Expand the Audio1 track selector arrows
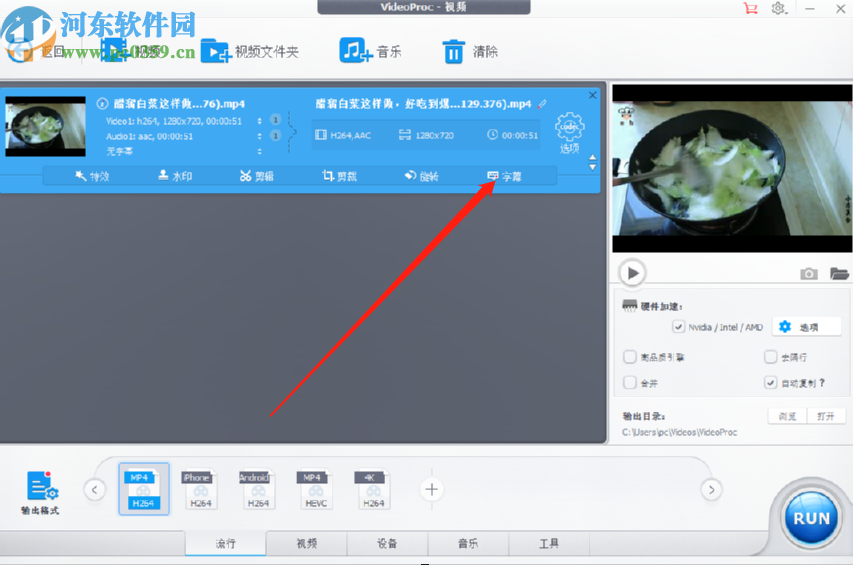Image resolution: width=853 pixels, height=565 pixels. pyautogui.click(x=259, y=136)
